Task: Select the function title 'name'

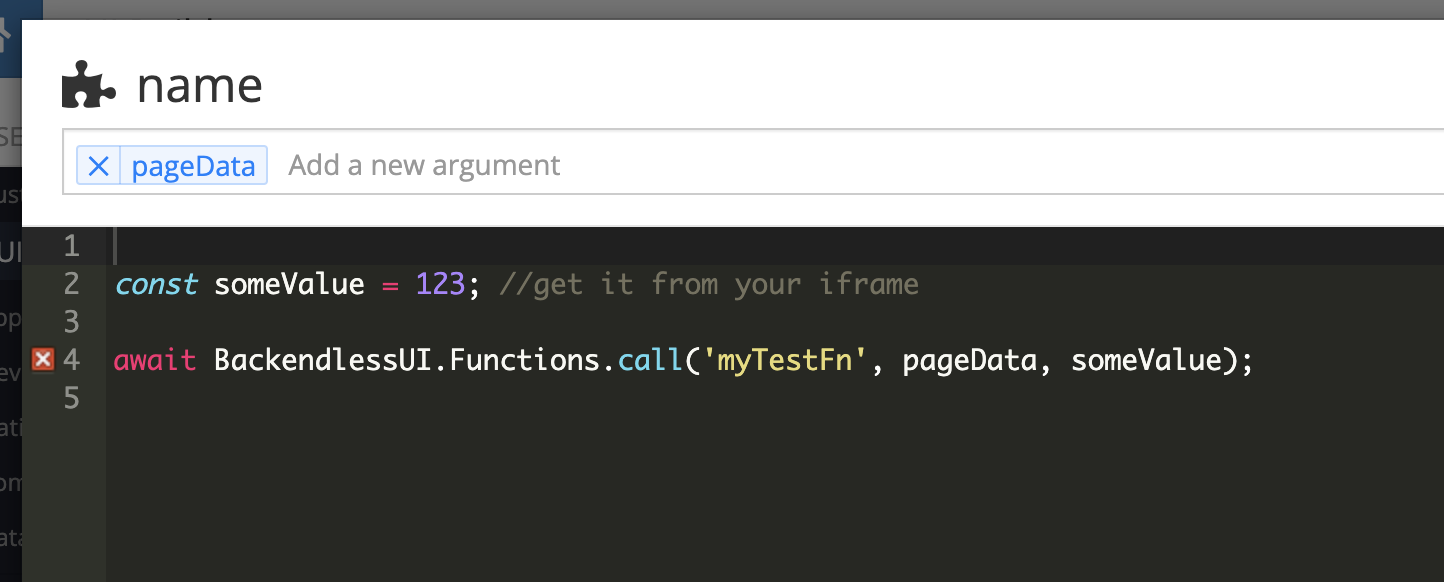Action: (x=200, y=86)
